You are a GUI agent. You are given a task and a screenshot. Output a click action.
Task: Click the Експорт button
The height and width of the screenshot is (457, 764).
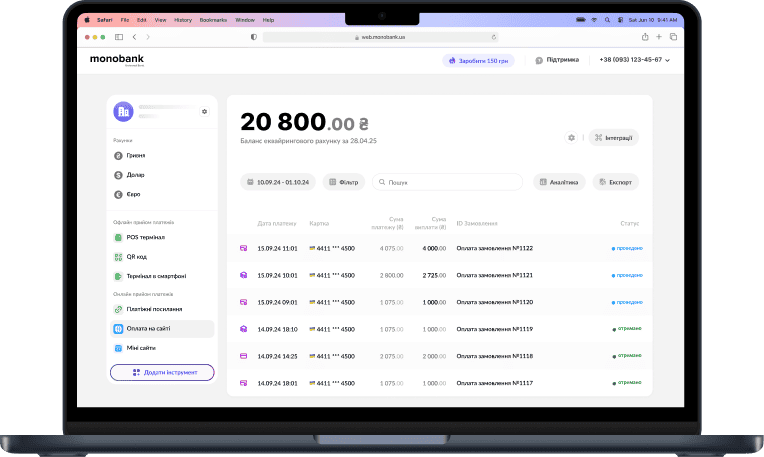(615, 182)
